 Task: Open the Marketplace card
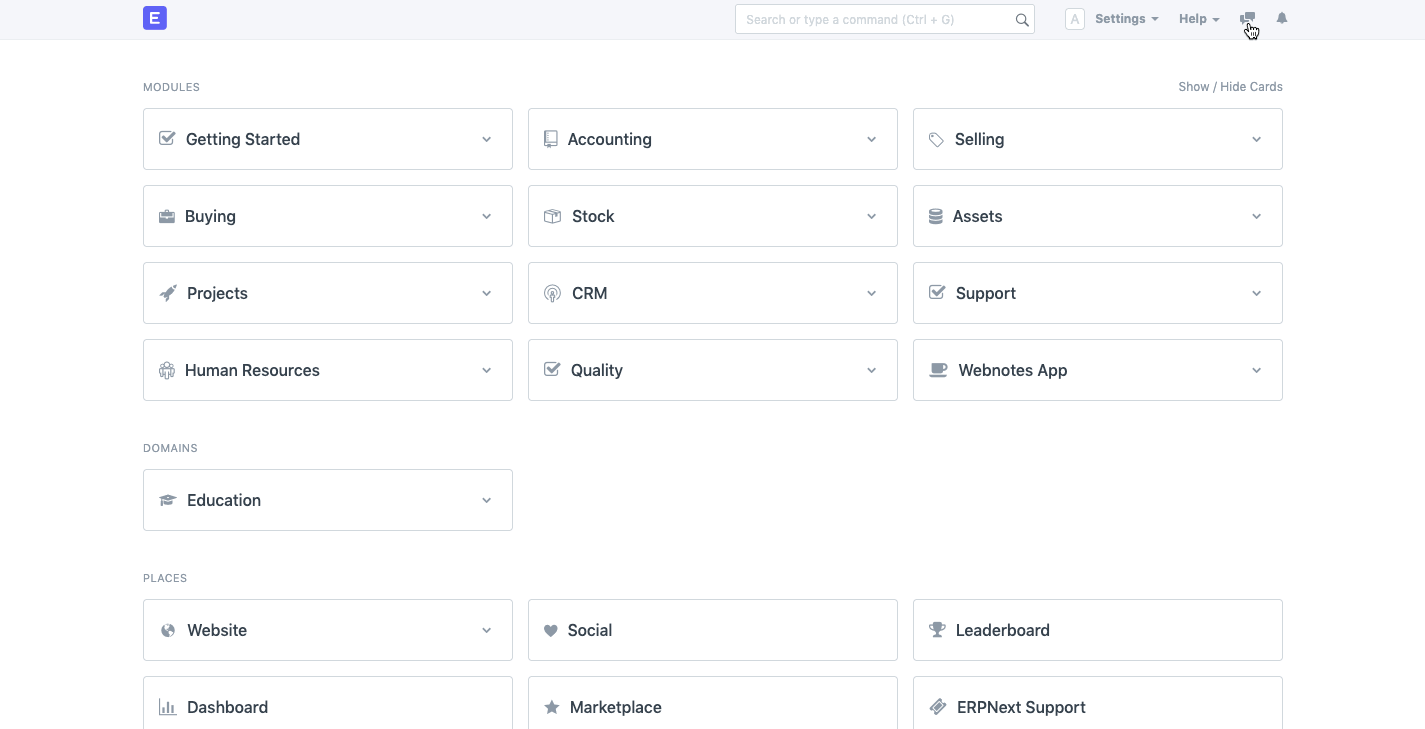click(x=712, y=706)
